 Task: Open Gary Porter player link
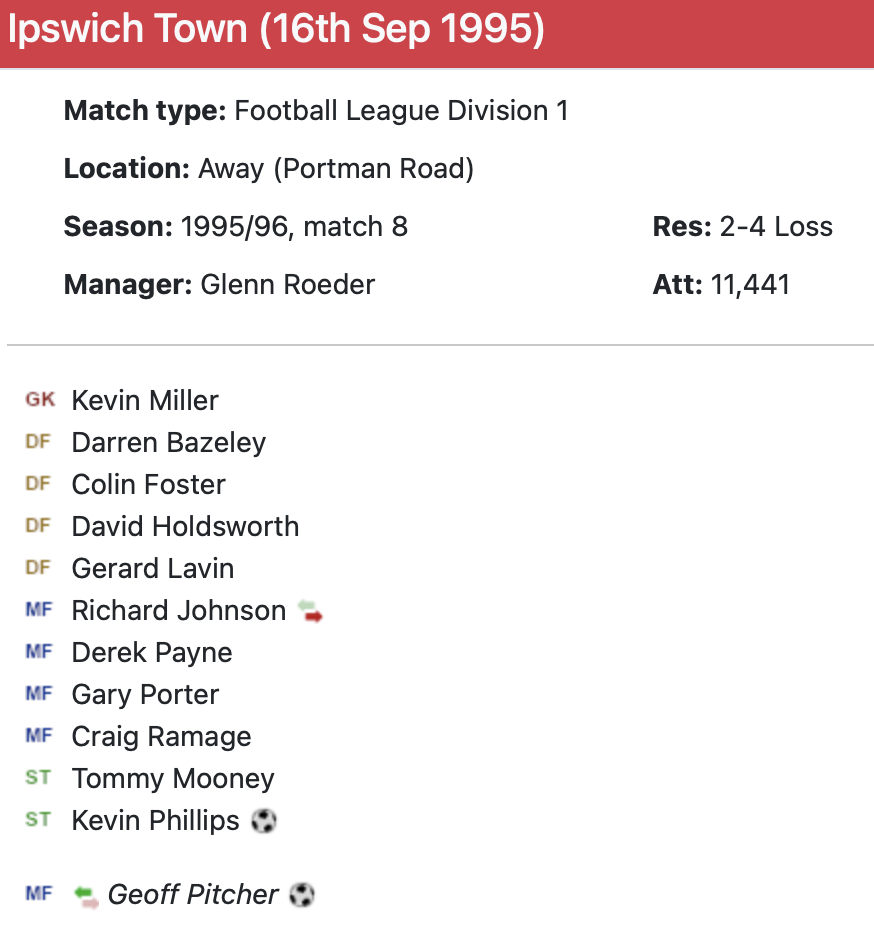pos(145,694)
